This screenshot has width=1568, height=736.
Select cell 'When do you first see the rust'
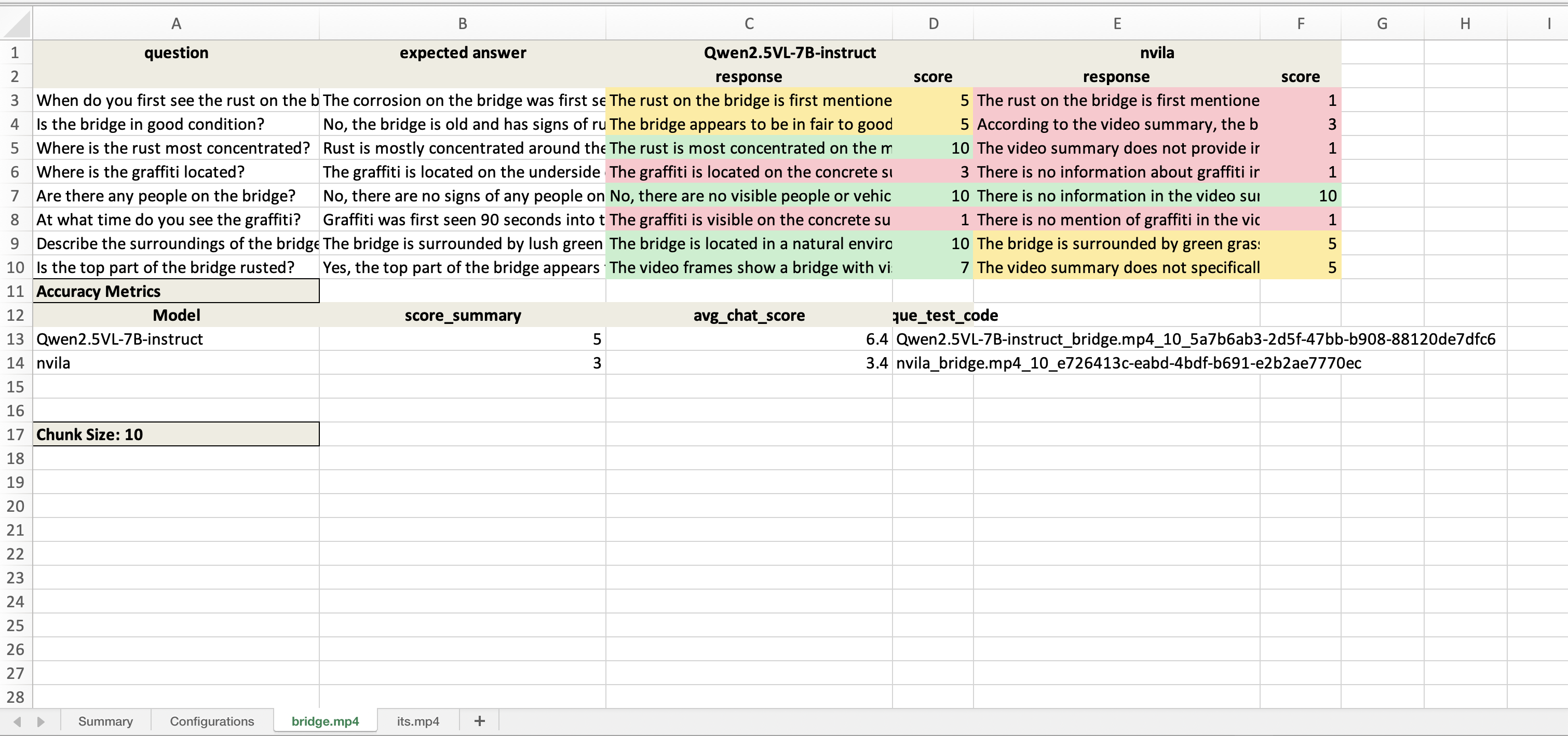click(176, 100)
